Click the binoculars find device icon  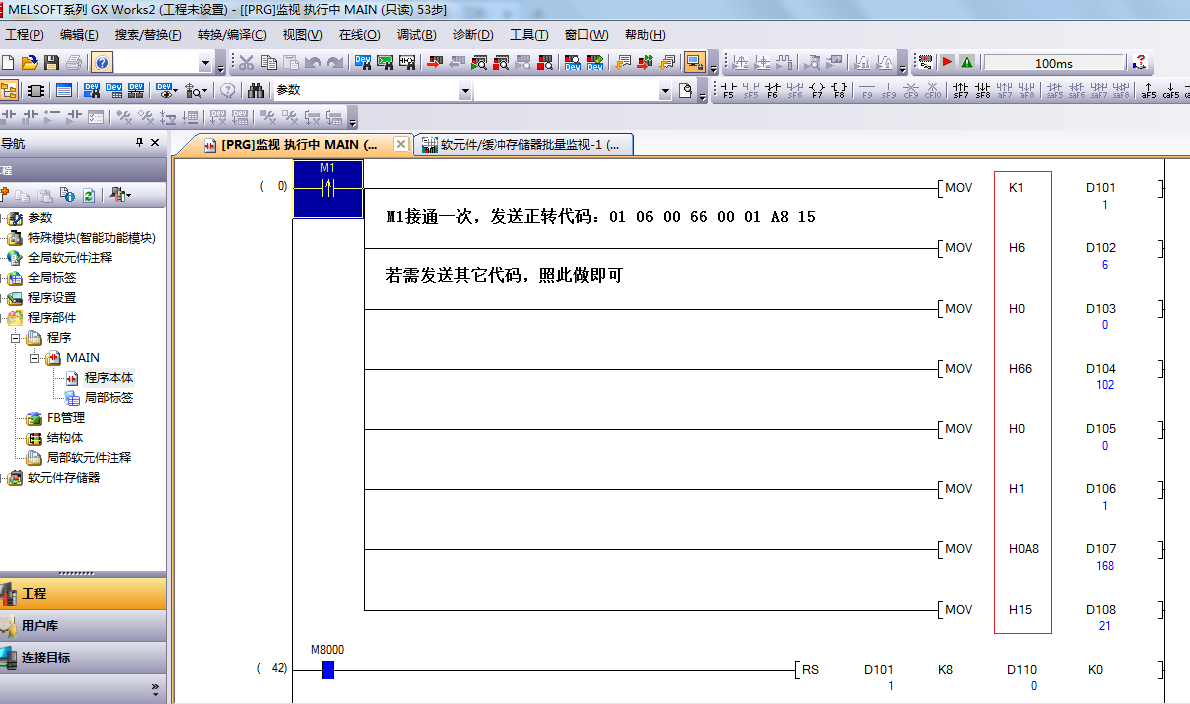[x=256, y=90]
